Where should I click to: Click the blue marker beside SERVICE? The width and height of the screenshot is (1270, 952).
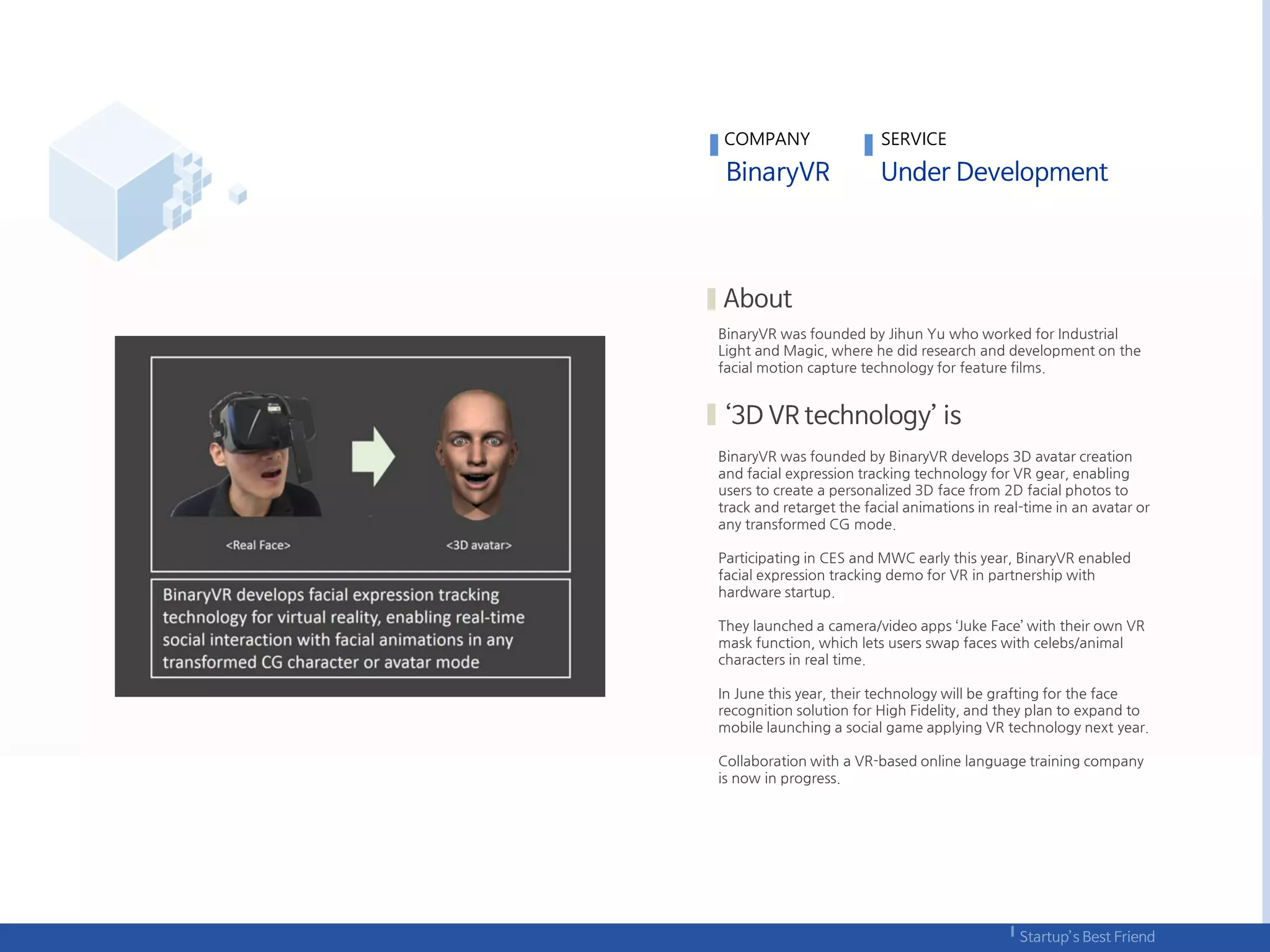868,144
